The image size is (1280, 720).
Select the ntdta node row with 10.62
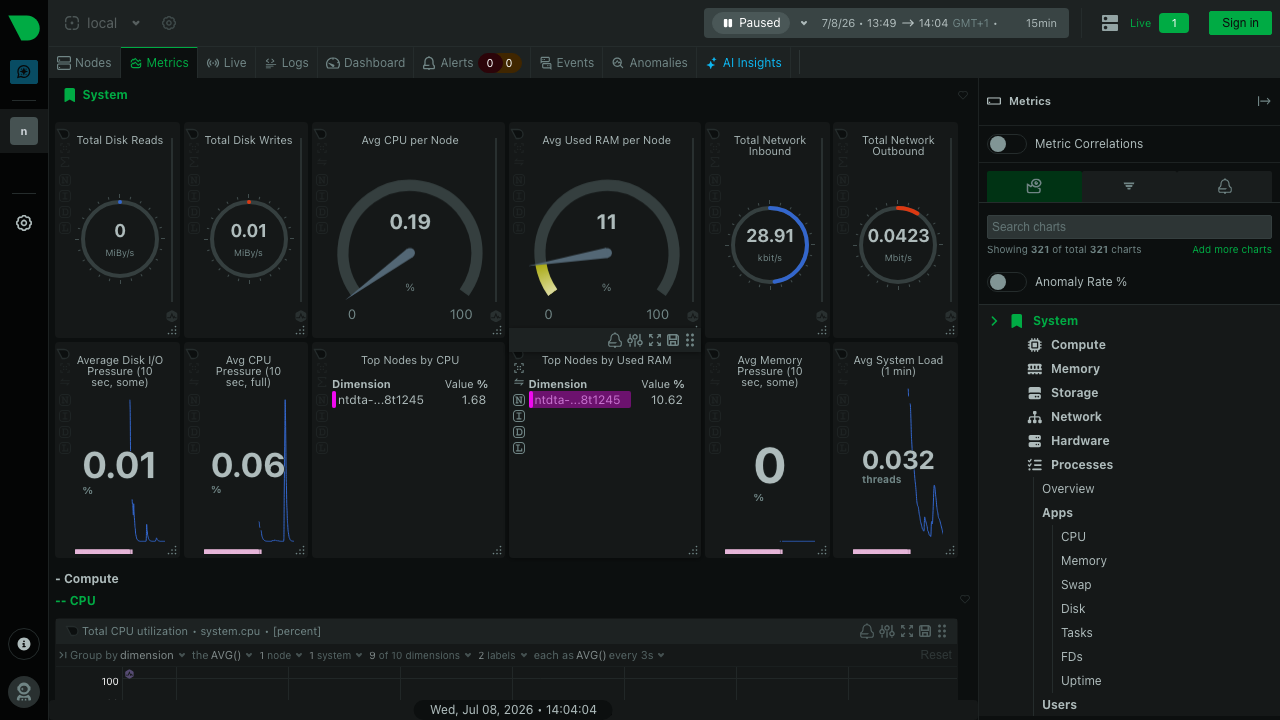[x=606, y=400]
